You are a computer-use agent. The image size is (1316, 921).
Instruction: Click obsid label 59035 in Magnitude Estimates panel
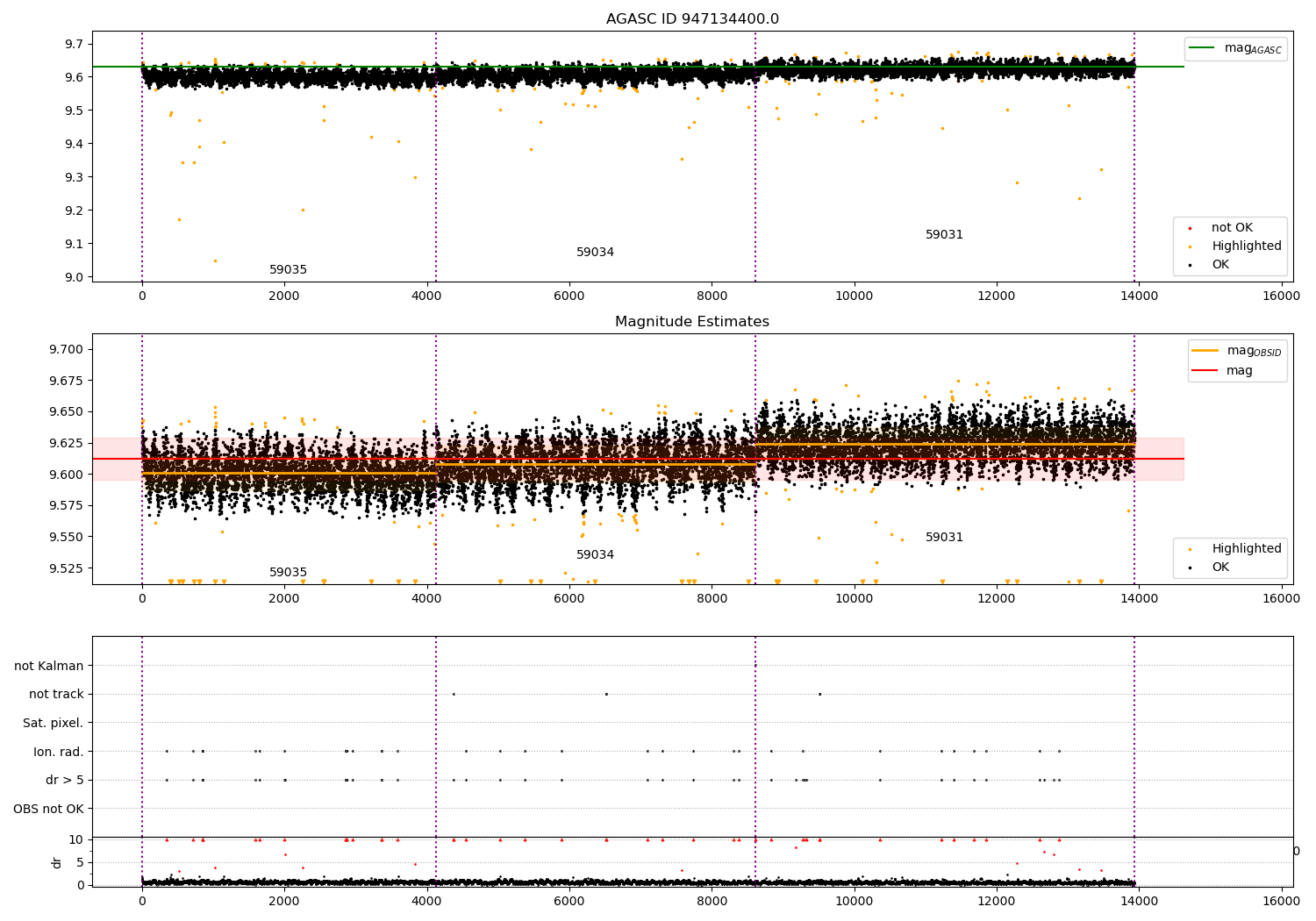288,573
